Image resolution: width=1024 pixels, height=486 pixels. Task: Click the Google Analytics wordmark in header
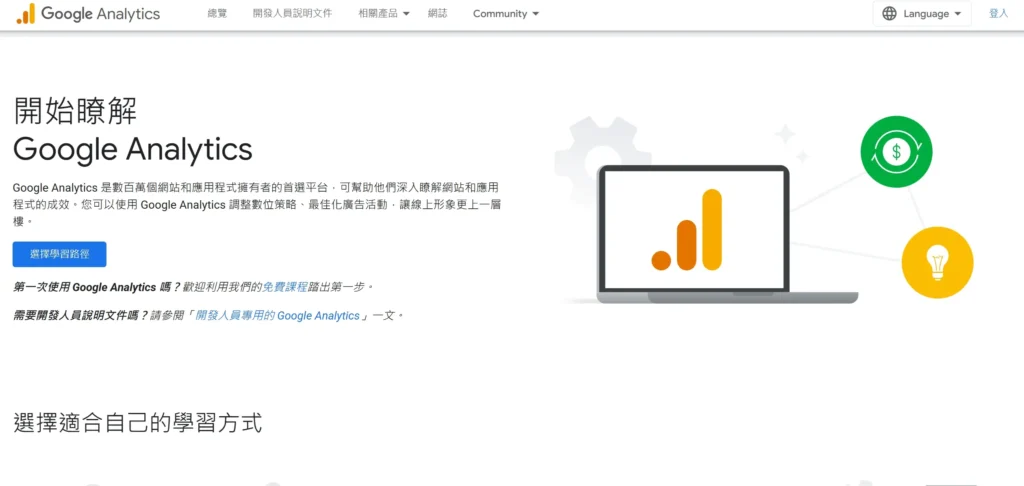click(x=100, y=14)
